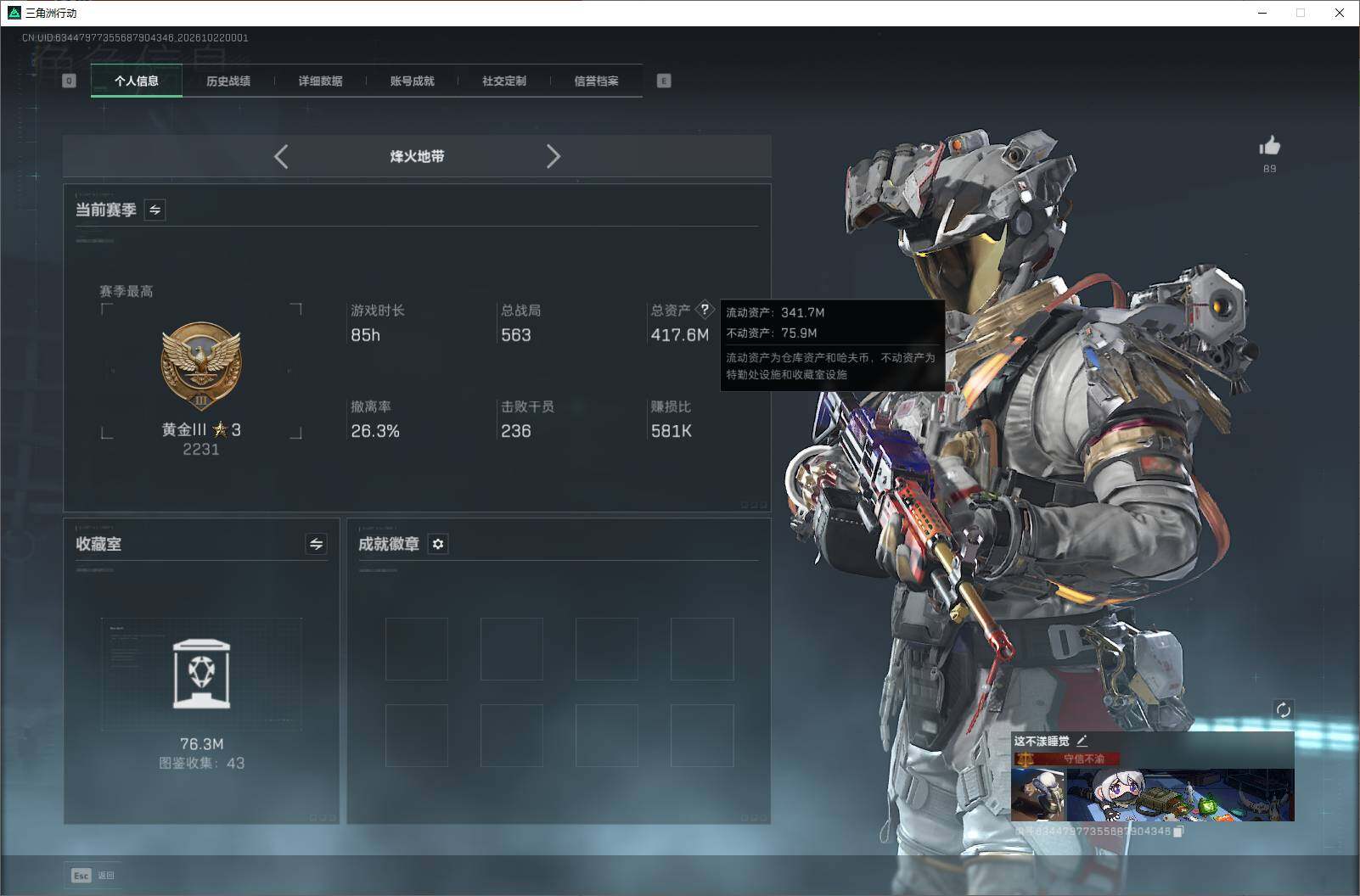Go to previous game mode with left arrow

(x=282, y=156)
